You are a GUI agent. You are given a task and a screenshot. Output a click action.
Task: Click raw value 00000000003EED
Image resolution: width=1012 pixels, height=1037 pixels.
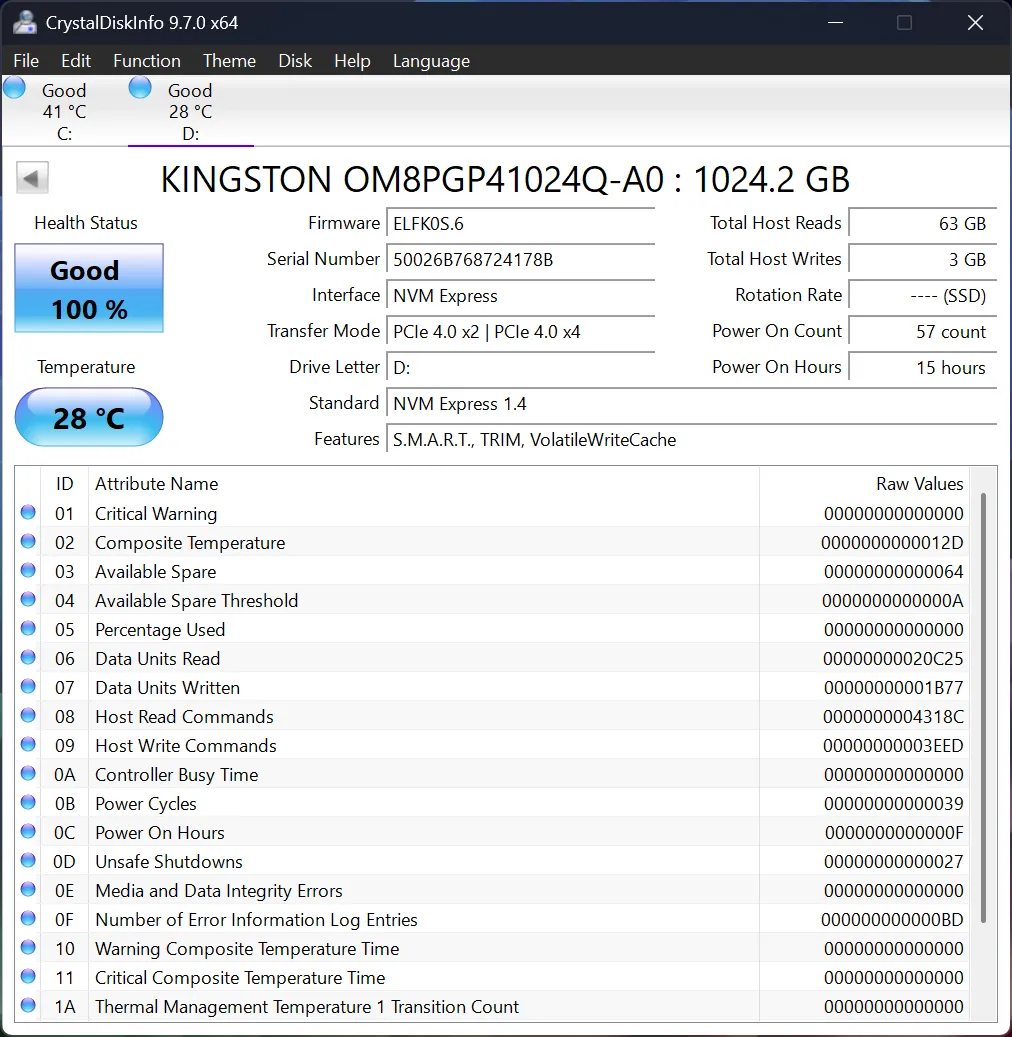(893, 746)
